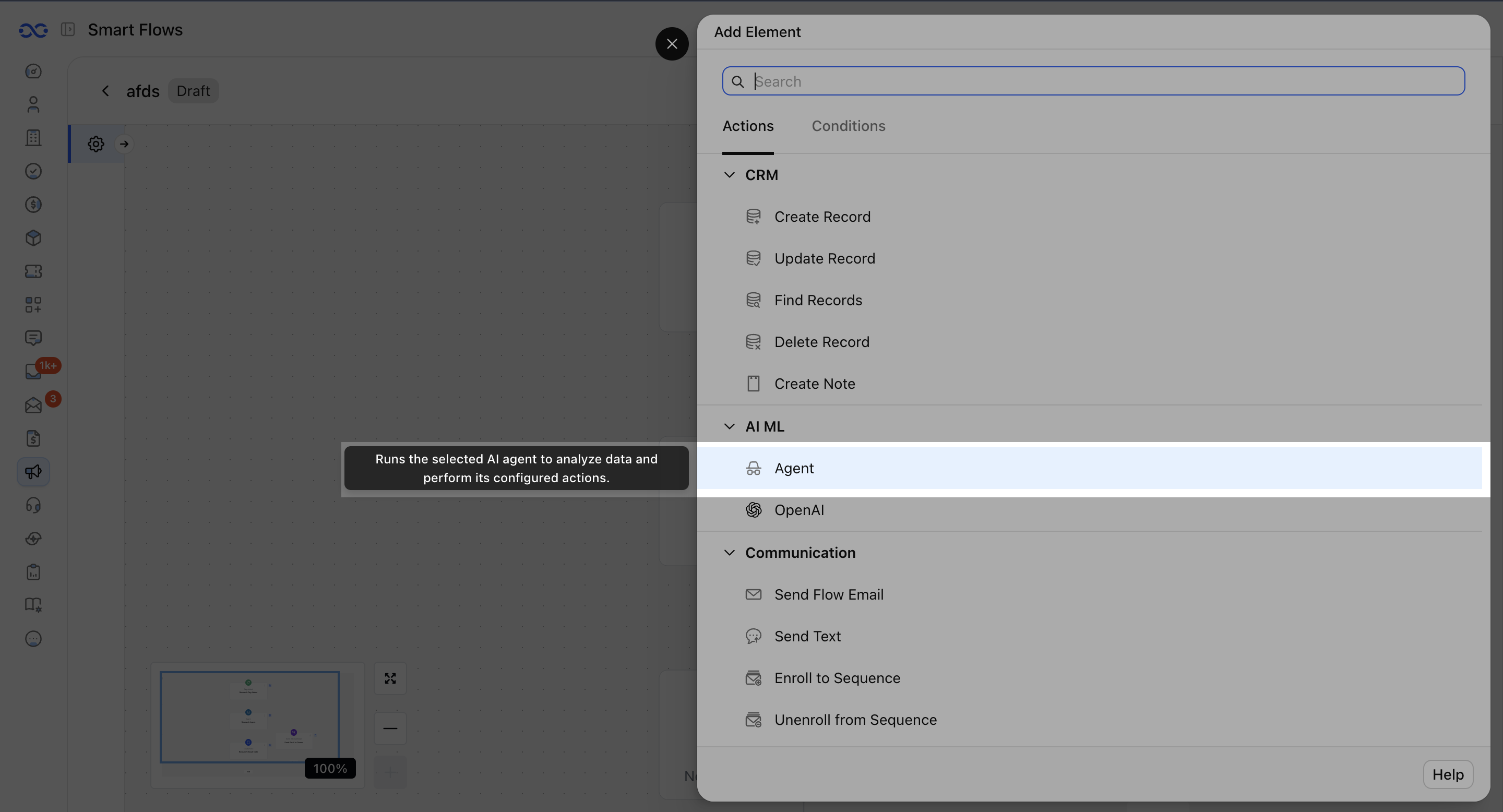Select the Agent action icon
The height and width of the screenshot is (812, 1503).
coord(753,469)
